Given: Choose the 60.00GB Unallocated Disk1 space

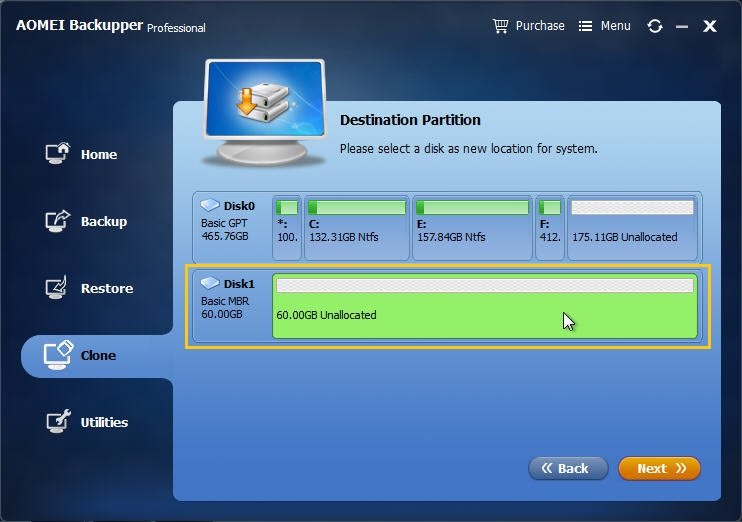Looking at the screenshot, I should point(485,306).
